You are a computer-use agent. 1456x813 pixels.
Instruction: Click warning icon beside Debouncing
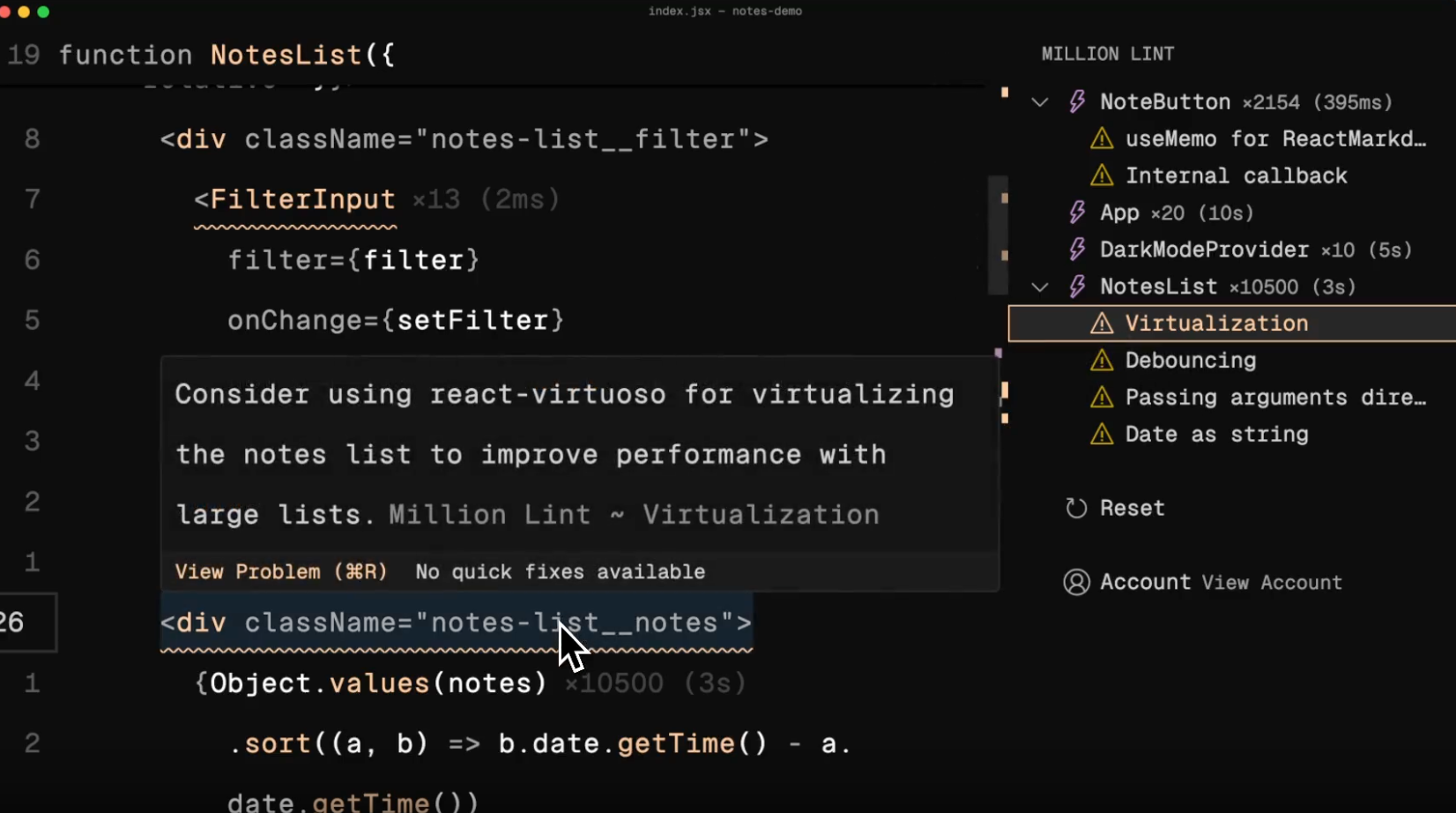(1102, 361)
